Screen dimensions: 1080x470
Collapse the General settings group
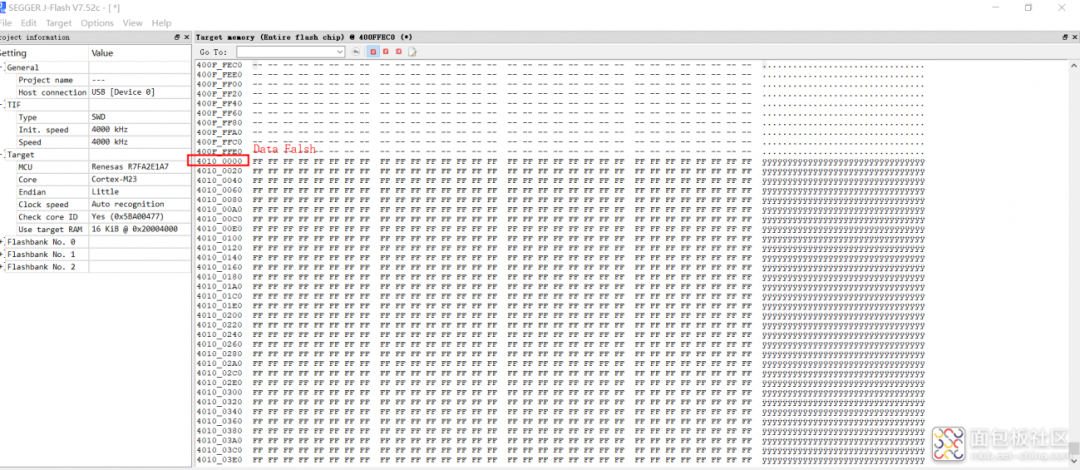click(3, 68)
